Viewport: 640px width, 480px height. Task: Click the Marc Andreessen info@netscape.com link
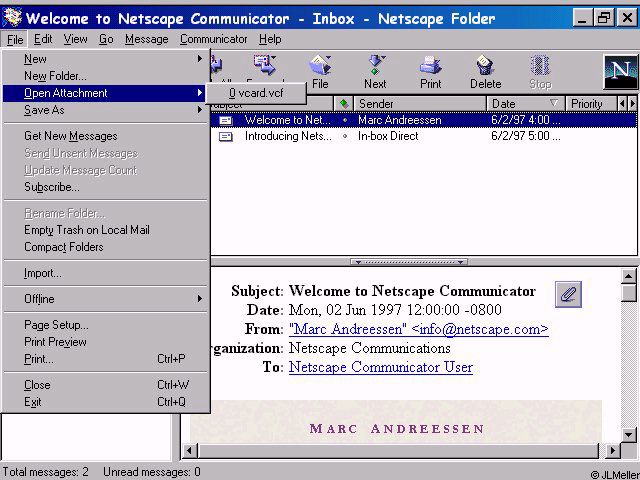point(419,329)
